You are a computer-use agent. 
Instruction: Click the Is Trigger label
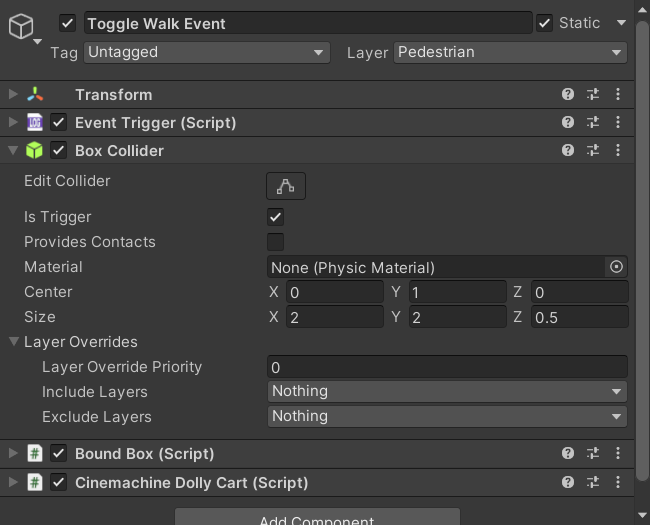pyautogui.click(x=58, y=217)
